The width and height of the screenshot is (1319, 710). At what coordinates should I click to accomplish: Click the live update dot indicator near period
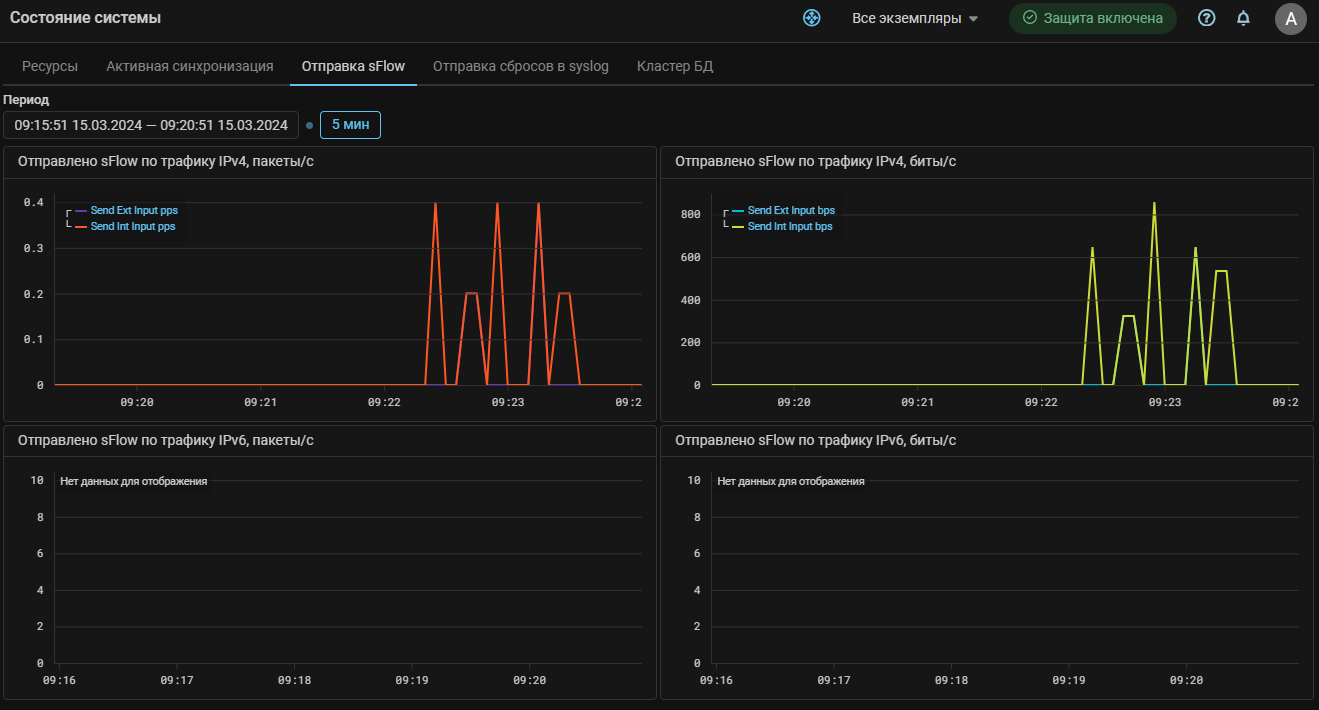click(x=309, y=125)
